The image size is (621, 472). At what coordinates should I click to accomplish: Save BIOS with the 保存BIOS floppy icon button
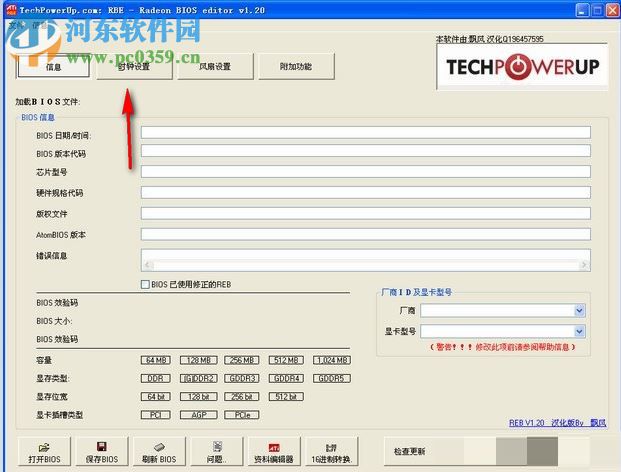point(102,451)
